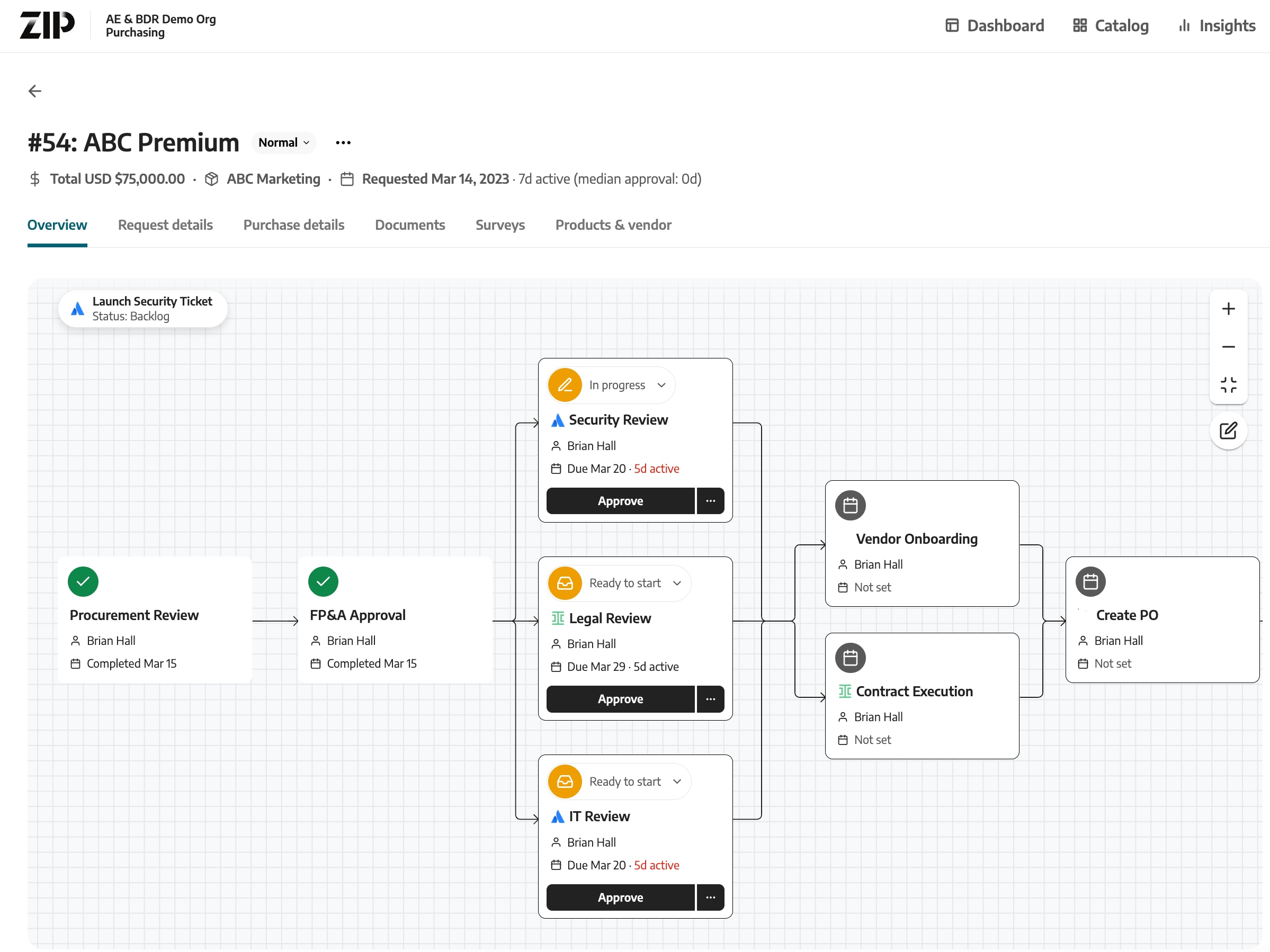Open more options on Security Review
1270x952 pixels.
[710, 500]
